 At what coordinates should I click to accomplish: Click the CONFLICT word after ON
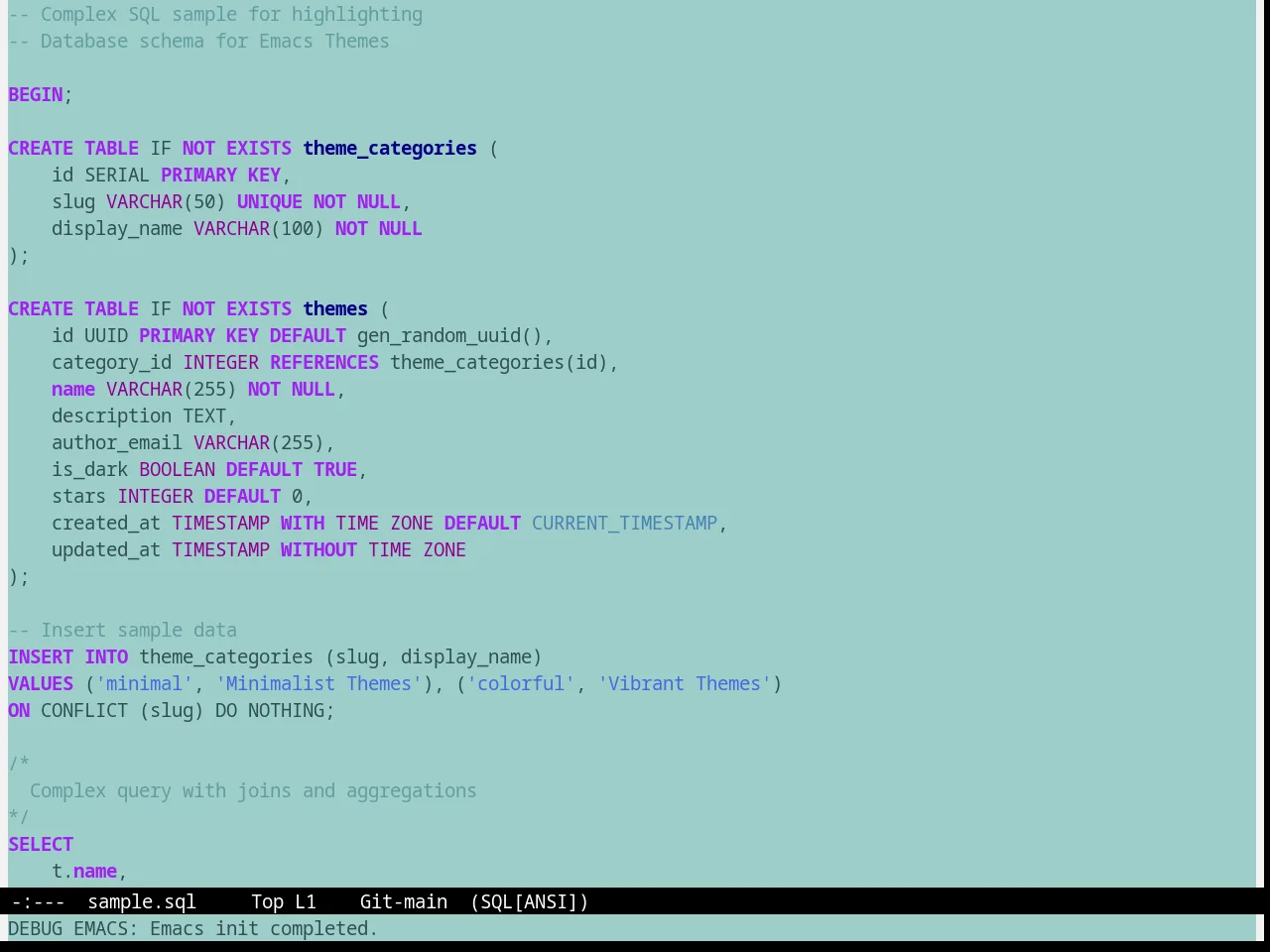coord(84,710)
